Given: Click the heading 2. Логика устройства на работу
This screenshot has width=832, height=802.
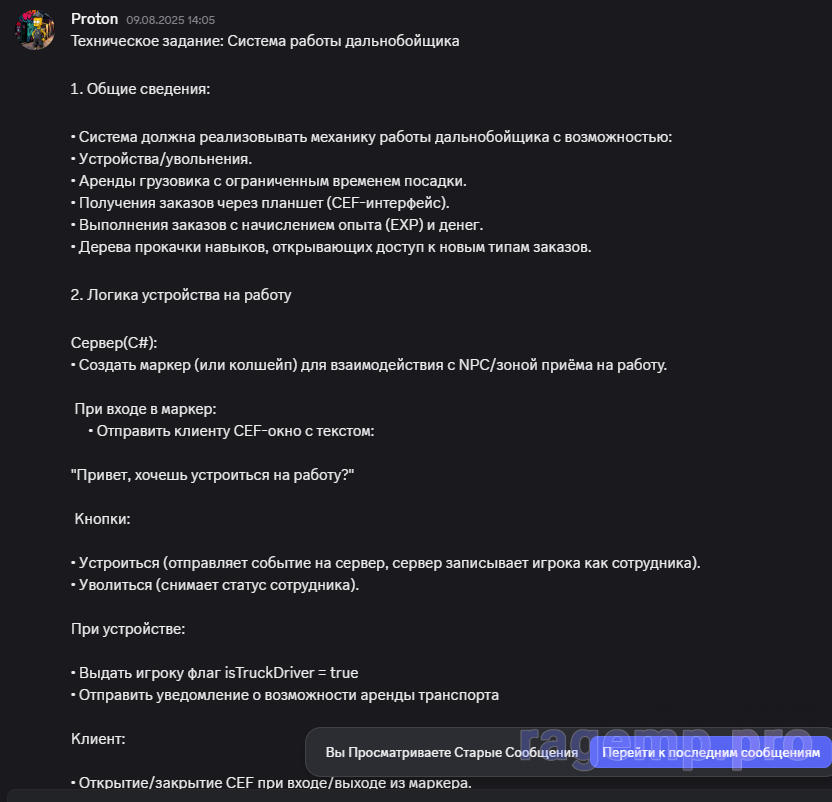Looking at the screenshot, I should (x=181, y=295).
